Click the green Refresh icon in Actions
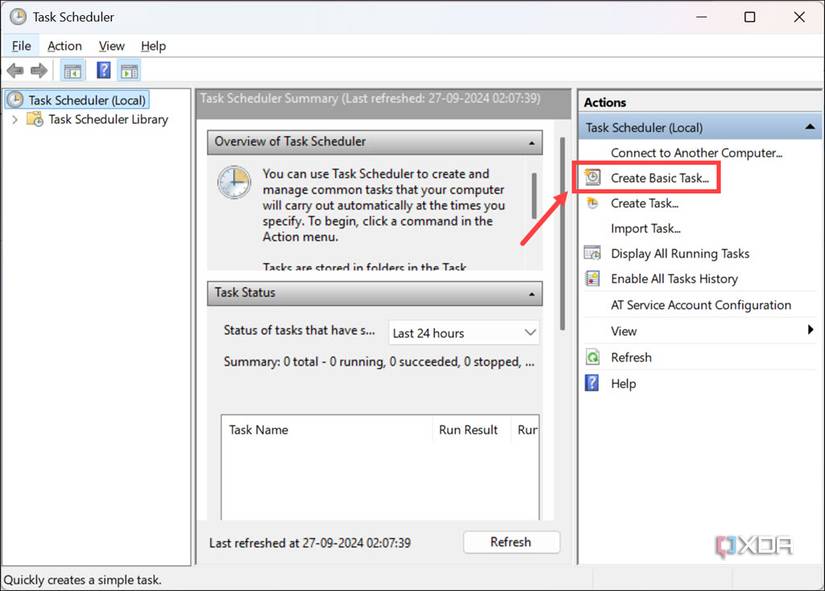The image size is (825, 591). (x=592, y=357)
